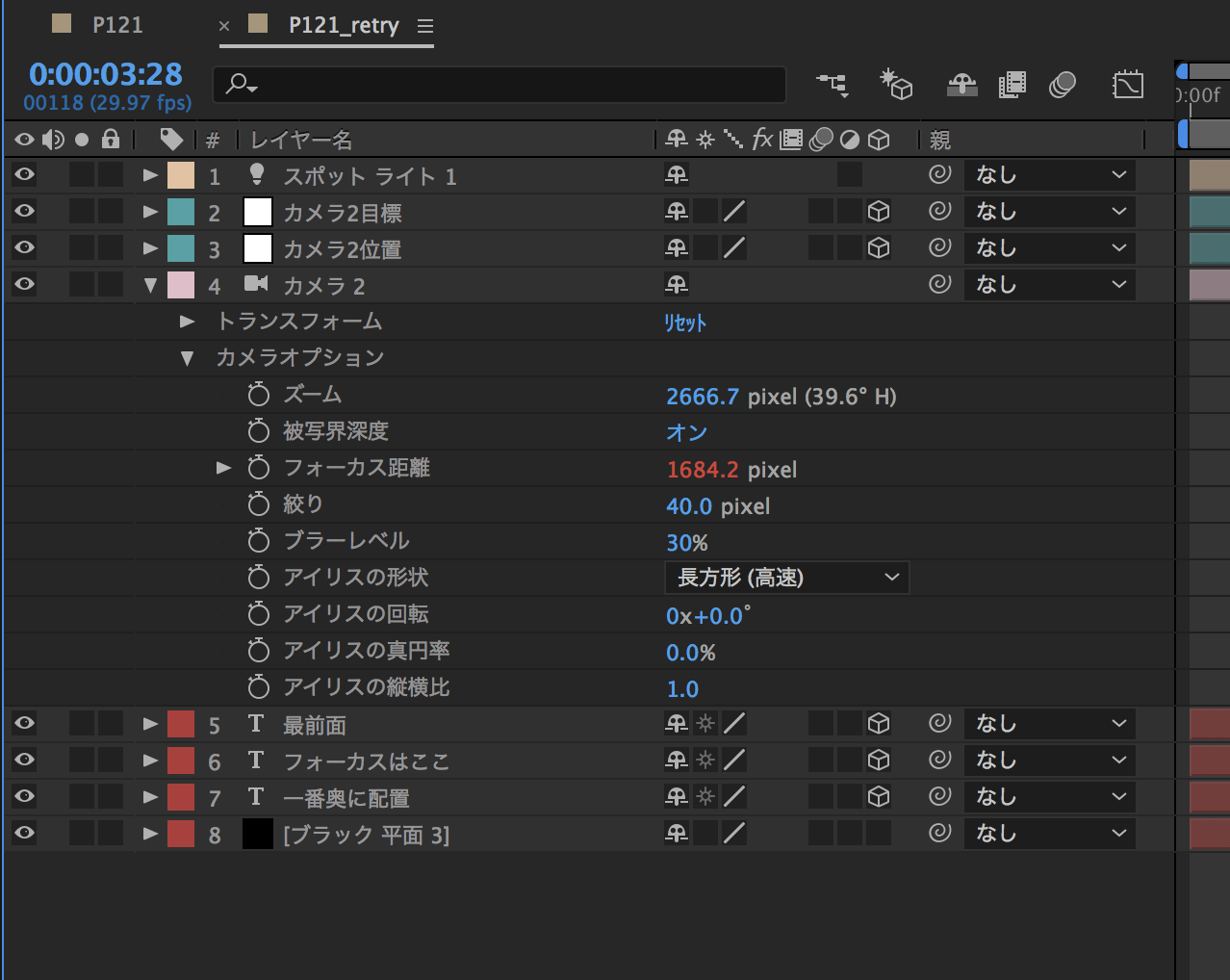Toggle 3D layer switch on 最前面
This screenshot has width=1230, height=980.
point(879,723)
